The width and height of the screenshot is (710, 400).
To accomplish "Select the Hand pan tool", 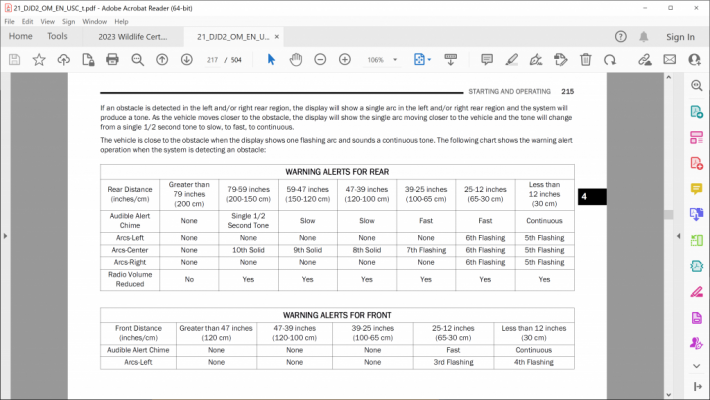I will [x=296, y=59].
